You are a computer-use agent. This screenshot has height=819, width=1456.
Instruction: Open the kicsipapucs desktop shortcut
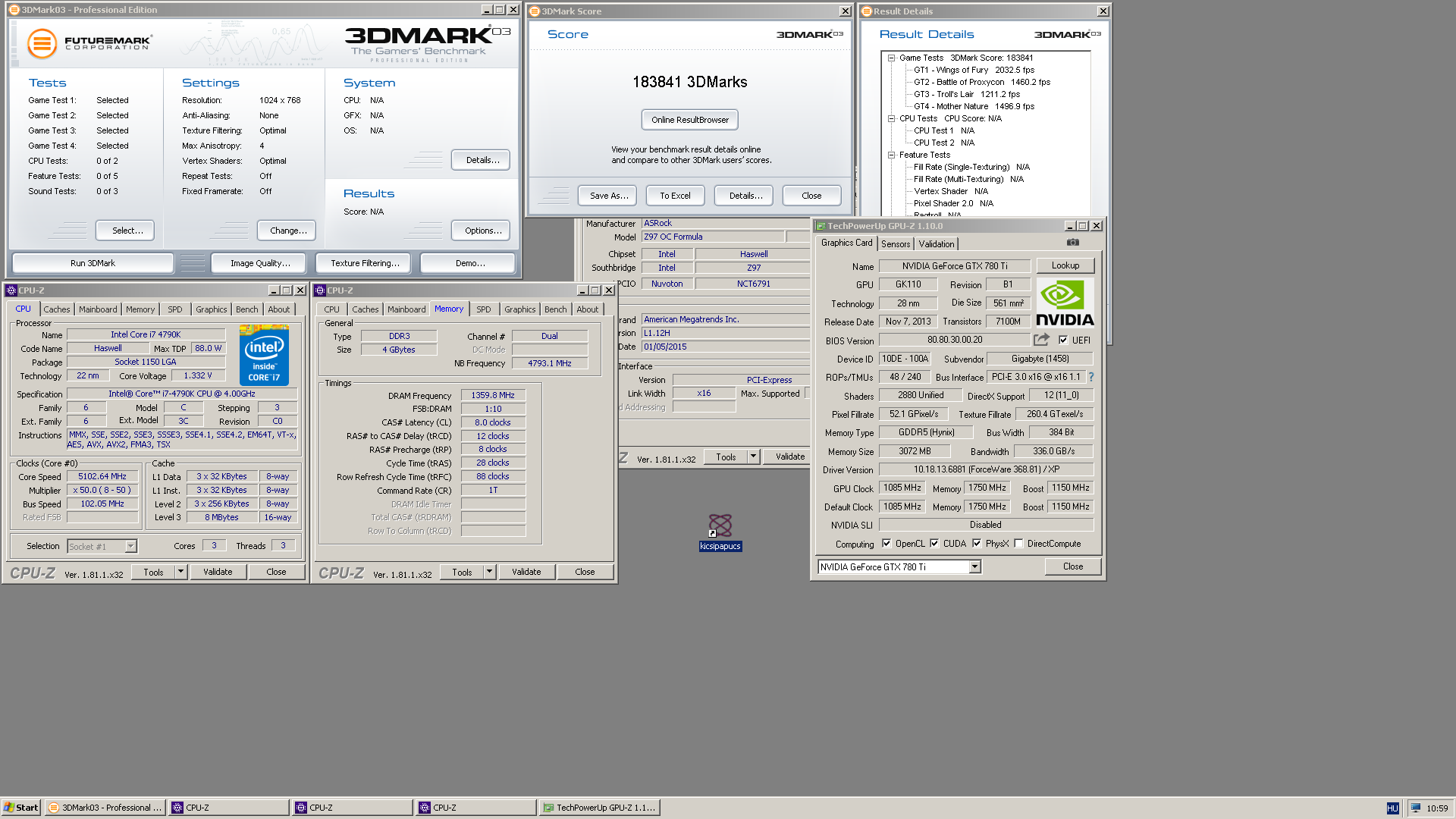(x=720, y=532)
